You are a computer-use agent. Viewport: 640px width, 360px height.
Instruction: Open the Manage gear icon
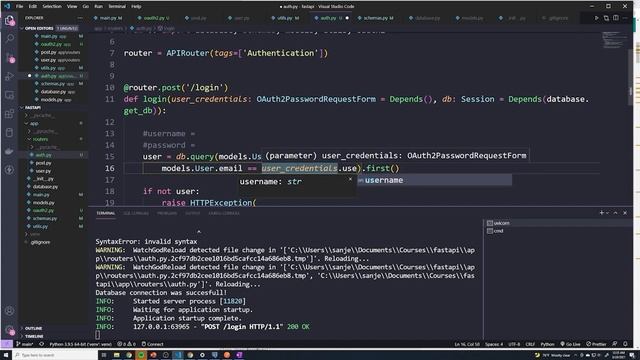pyautogui.click(x=9, y=329)
